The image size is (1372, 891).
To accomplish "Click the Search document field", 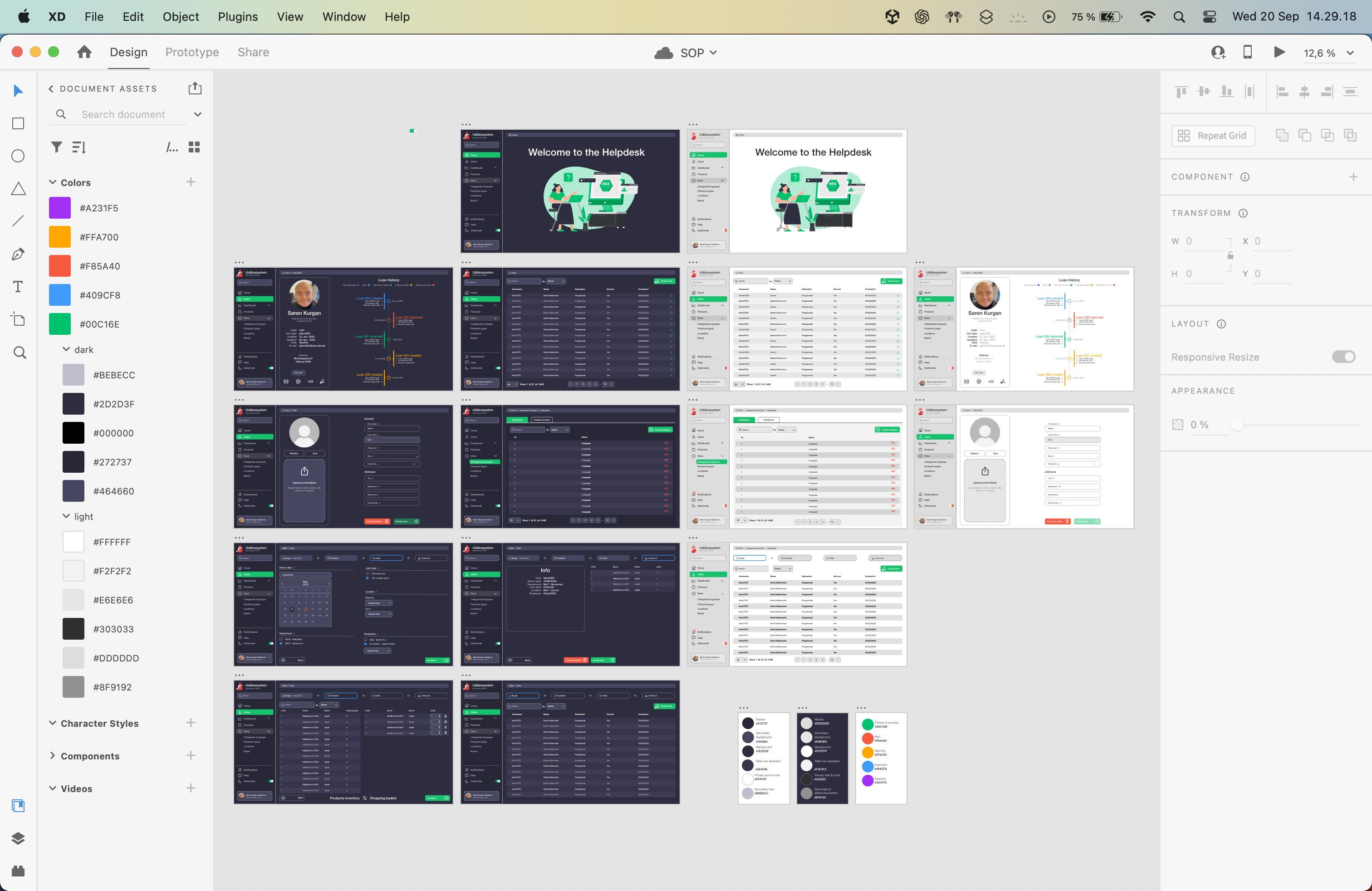I will [123, 114].
